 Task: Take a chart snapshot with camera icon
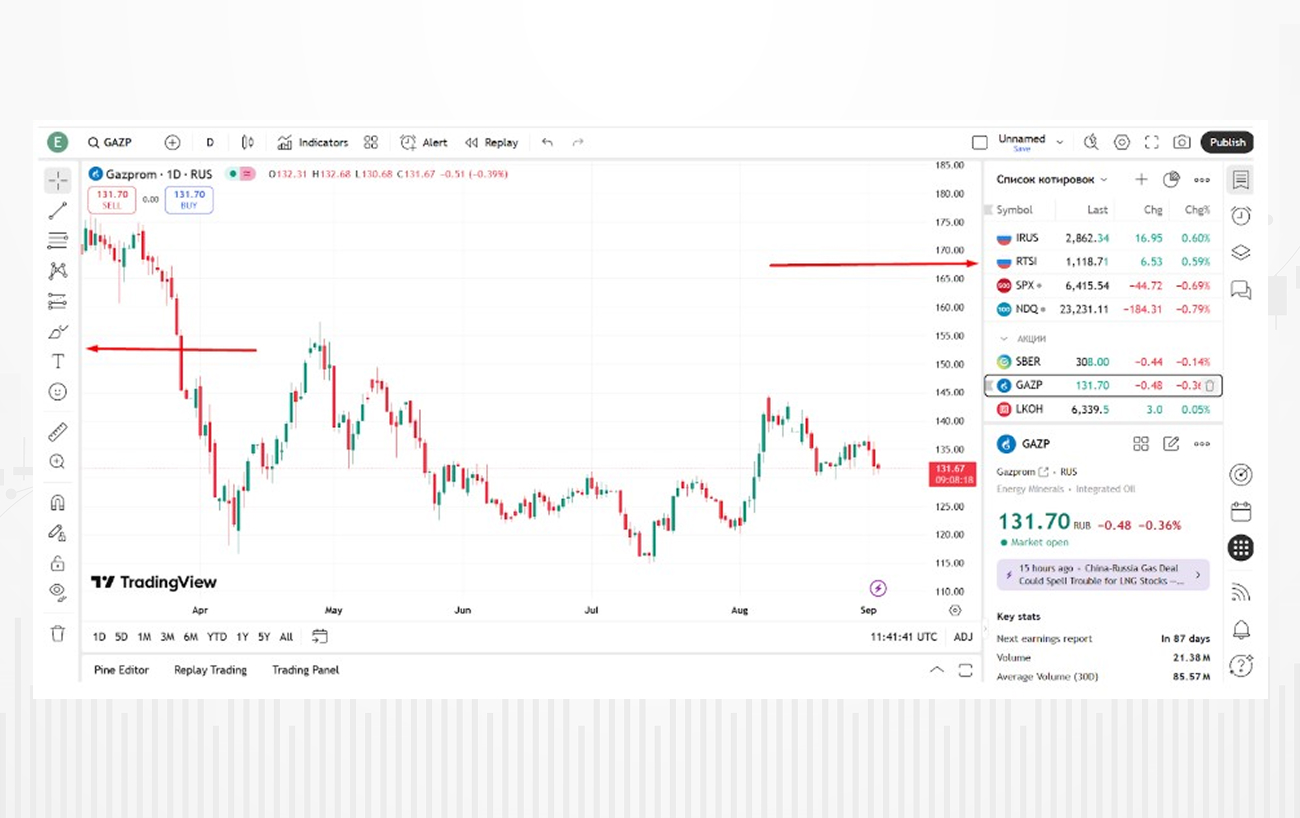coord(1182,142)
